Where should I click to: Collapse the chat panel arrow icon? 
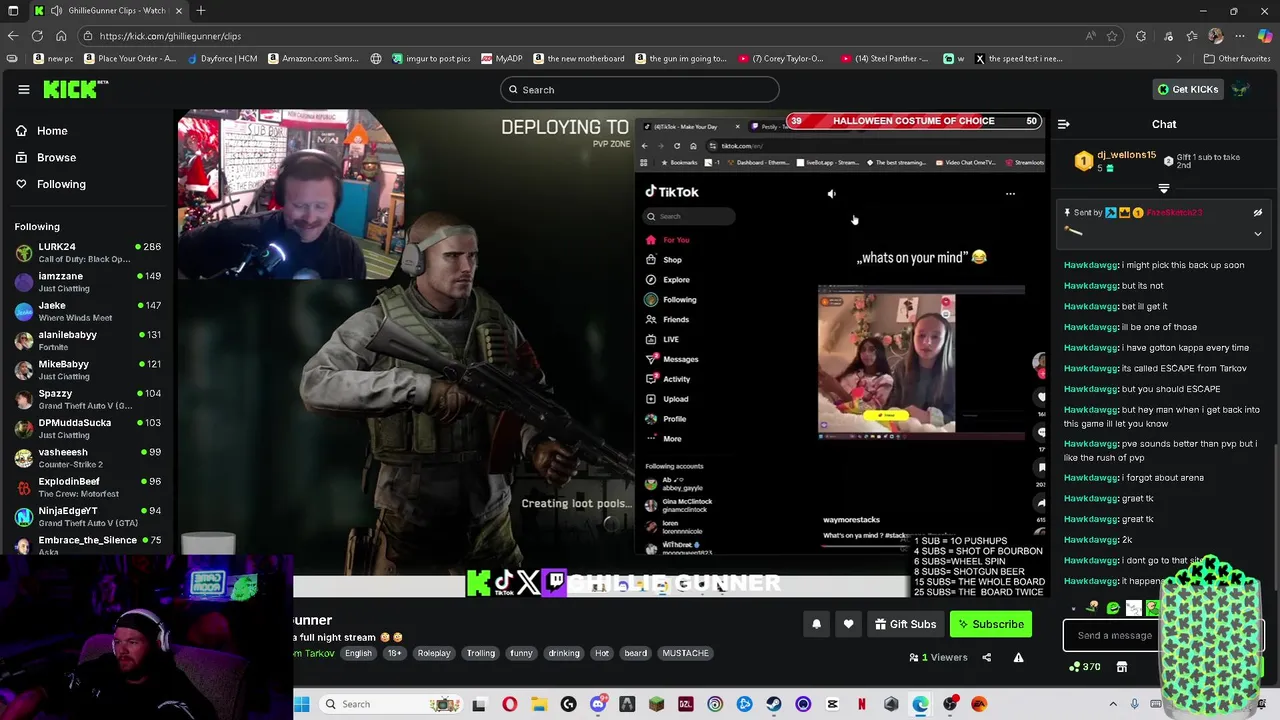coord(1064,124)
